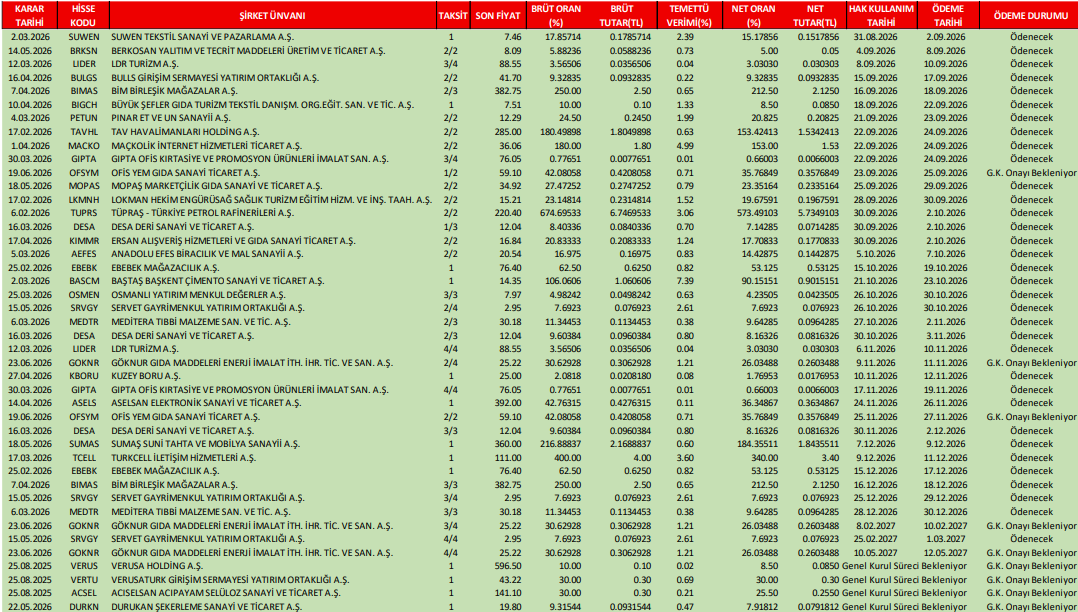1078x612 pixels.
Task: Click the MOPAS stock code
Action: click(x=85, y=186)
